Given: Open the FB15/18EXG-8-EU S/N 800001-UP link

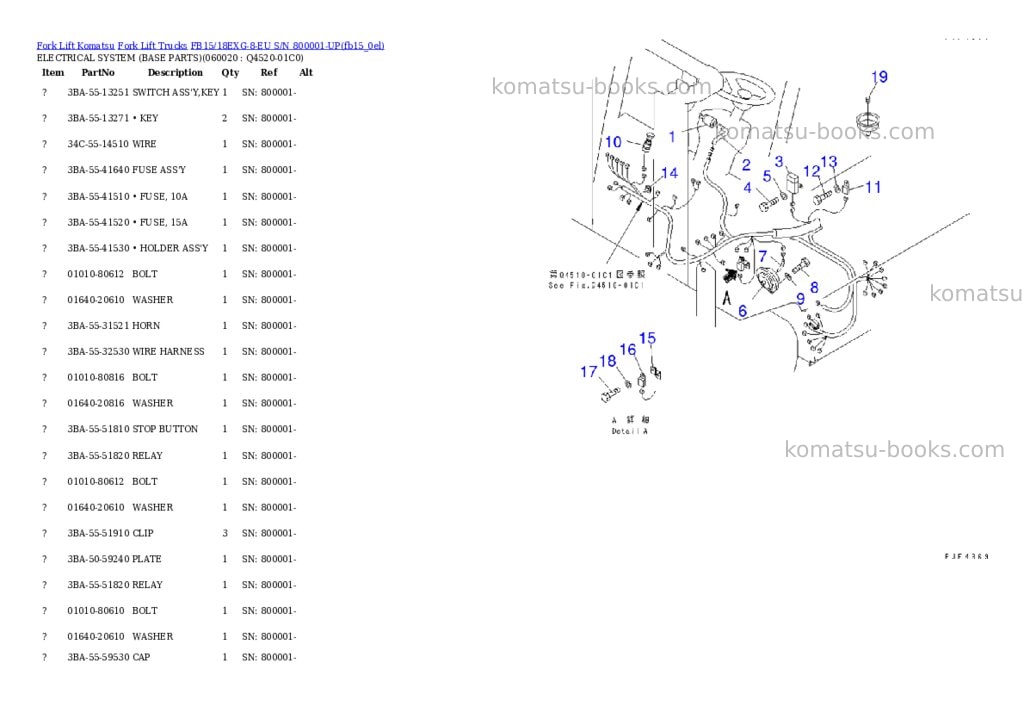Looking at the screenshot, I should click(287, 46).
